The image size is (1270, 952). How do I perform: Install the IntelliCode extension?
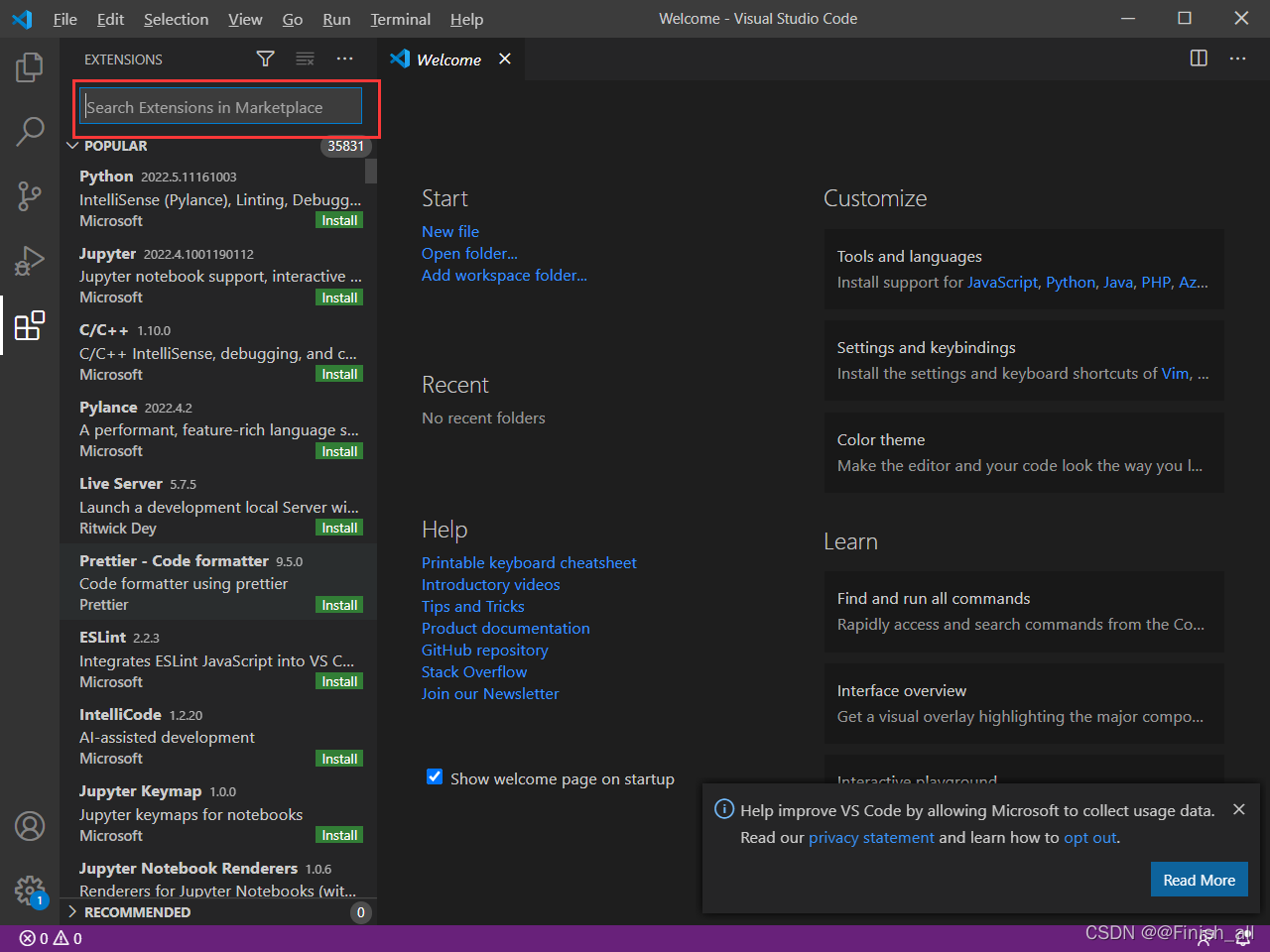(339, 759)
